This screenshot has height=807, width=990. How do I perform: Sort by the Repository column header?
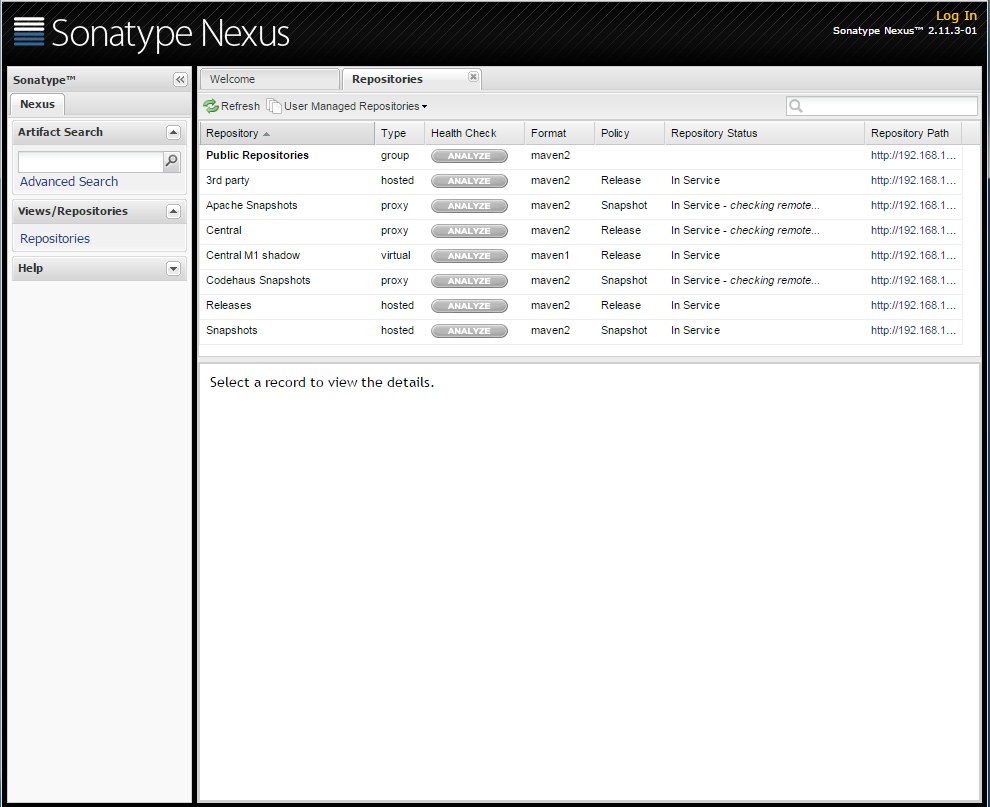232,133
